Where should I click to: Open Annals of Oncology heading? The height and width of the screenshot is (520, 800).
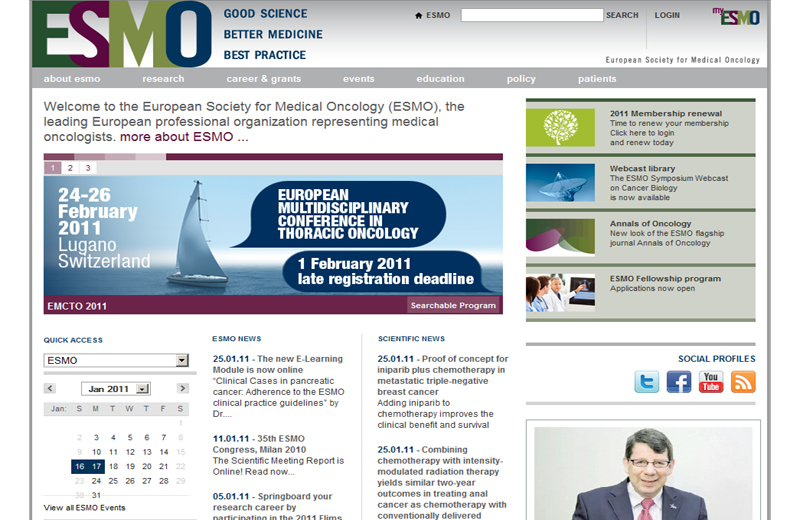651,224
